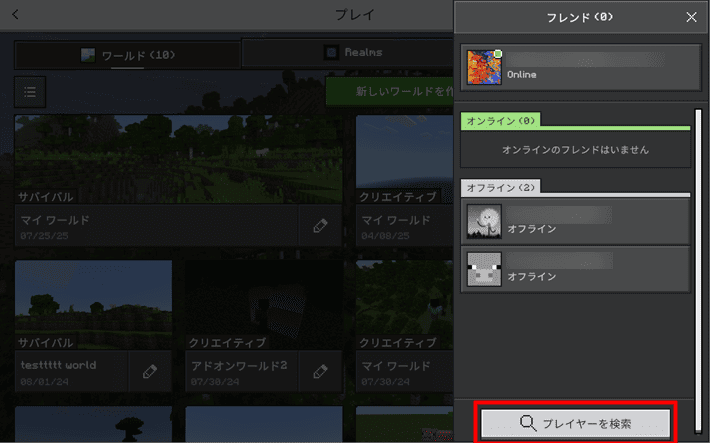The height and width of the screenshot is (443, 710).
Task: Edit アドオンワールド2 with the pencil icon
Action: pyautogui.click(x=320, y=371)
